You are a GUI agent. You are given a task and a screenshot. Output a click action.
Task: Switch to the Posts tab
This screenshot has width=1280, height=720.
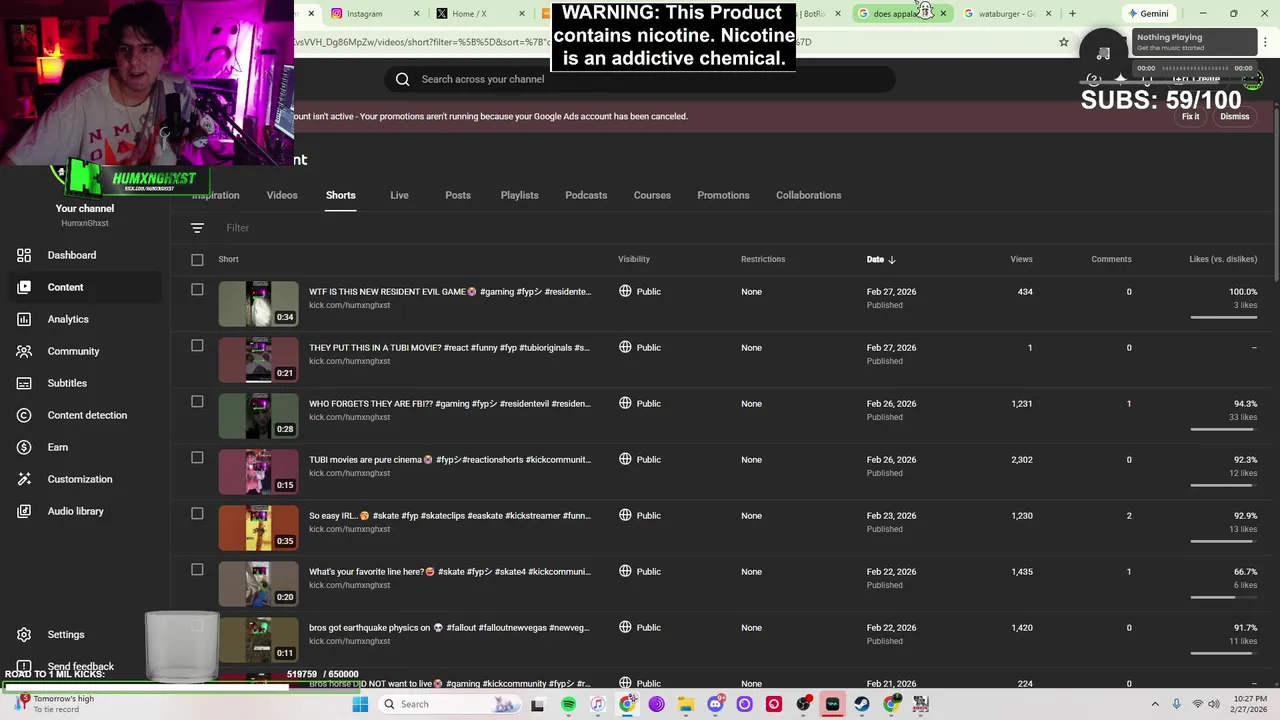pyautogui.click(x=458, y=195)
